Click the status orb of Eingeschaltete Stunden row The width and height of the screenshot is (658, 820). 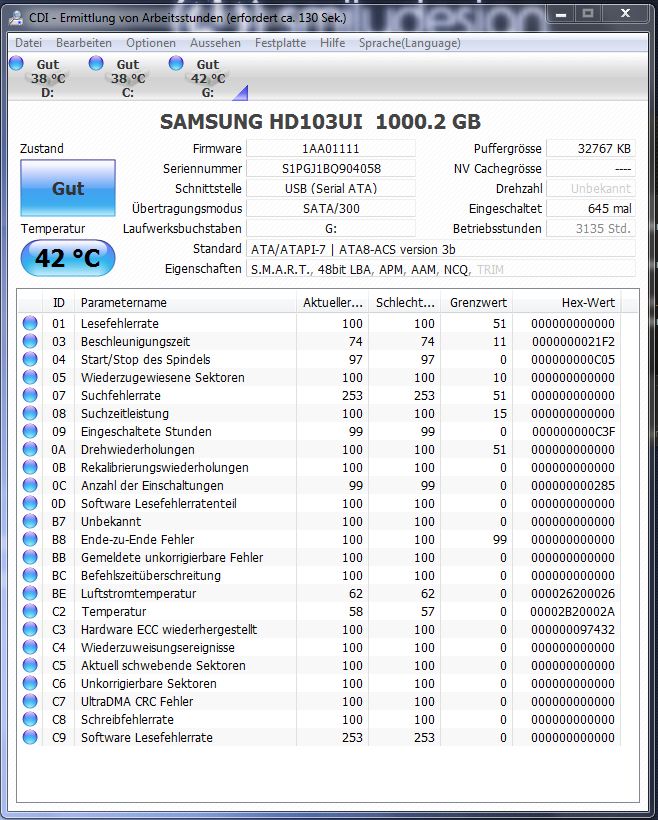click(30, 431)
